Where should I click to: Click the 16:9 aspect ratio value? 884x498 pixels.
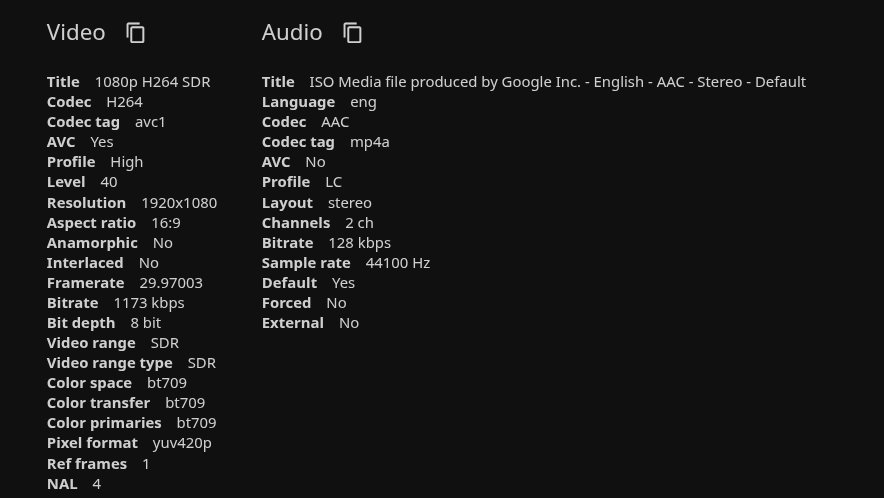click(x=166, y=223)
